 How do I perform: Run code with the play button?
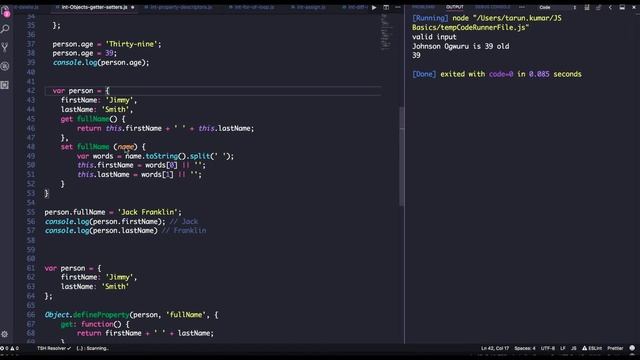[x=374, y=7]
